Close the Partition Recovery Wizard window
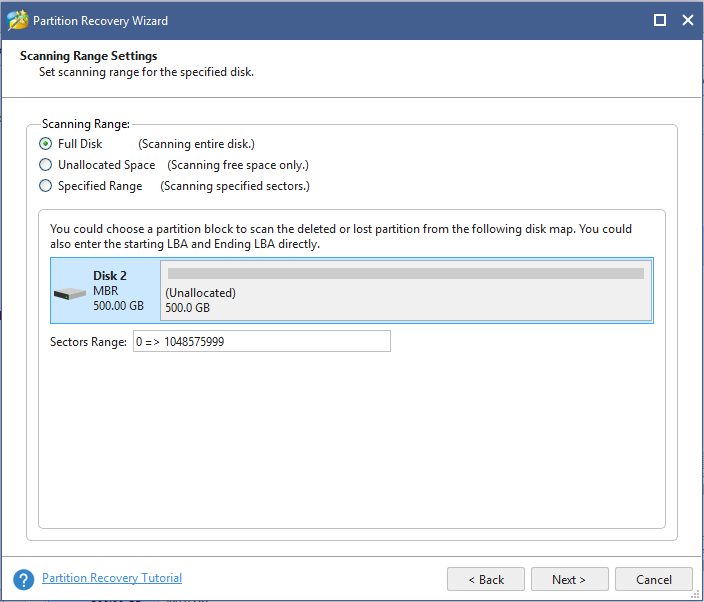The width and height of the screenshot is (704, 602). pos(688,20)
